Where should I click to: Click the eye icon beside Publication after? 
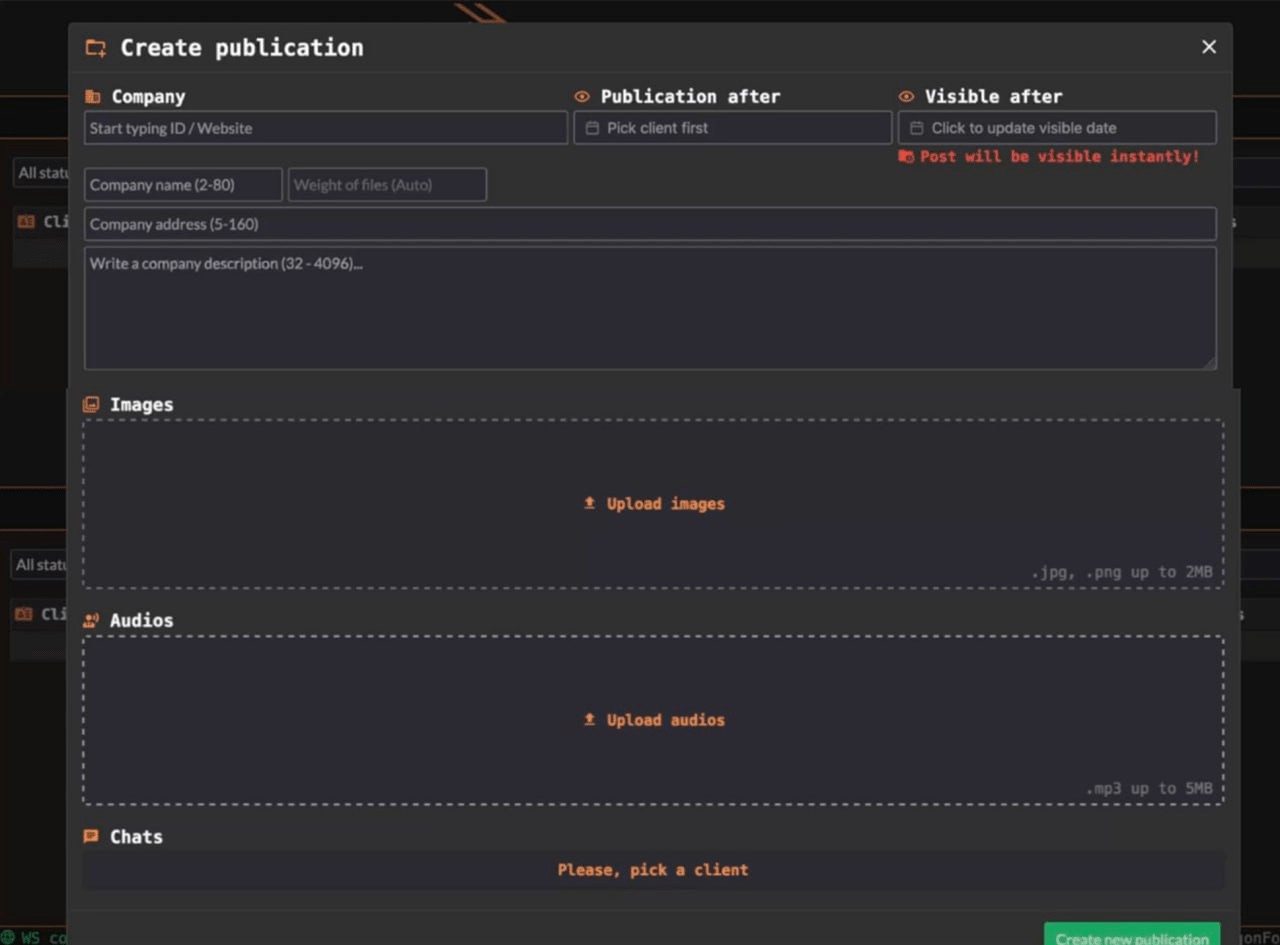coord(582,96)
